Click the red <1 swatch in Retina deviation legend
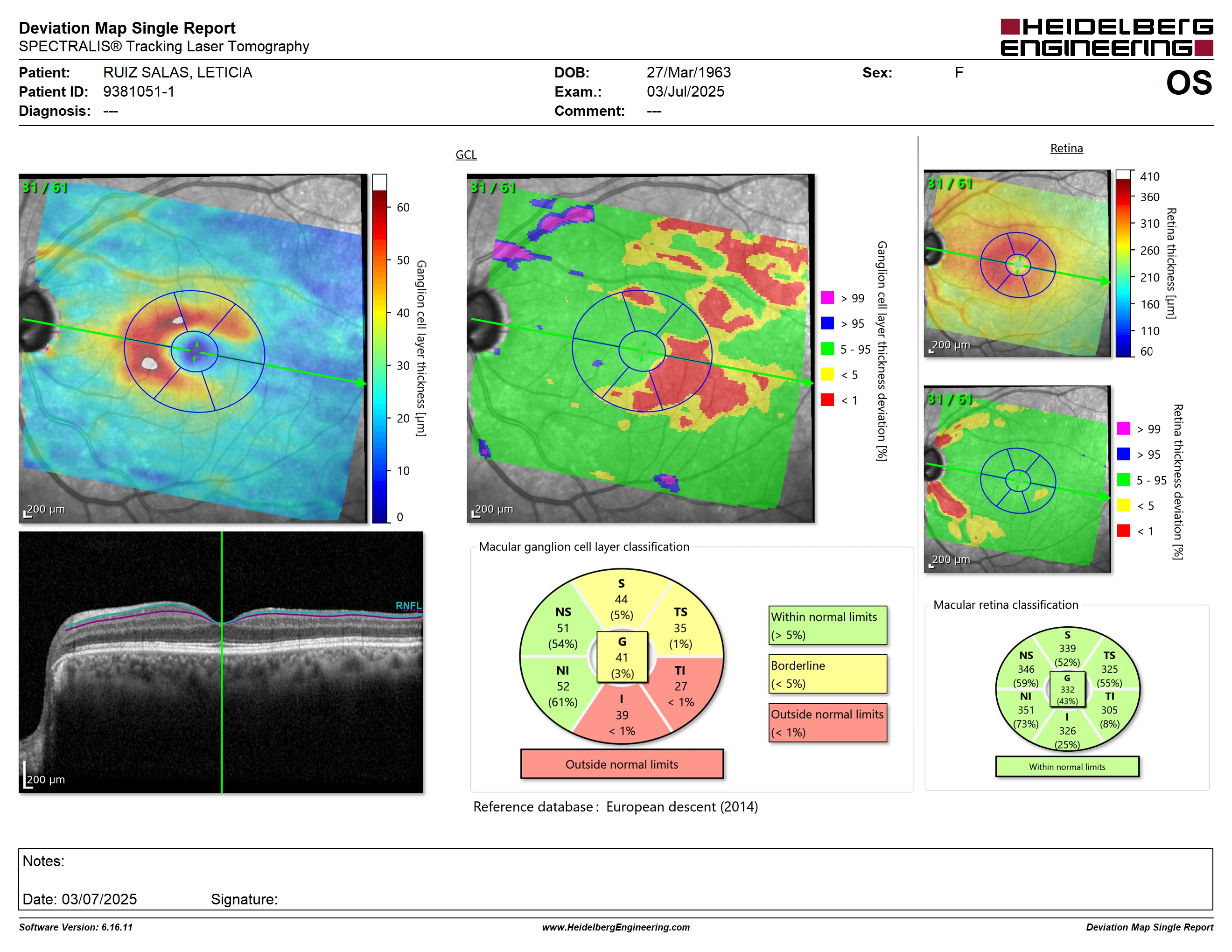 [x=1123, y=530]
